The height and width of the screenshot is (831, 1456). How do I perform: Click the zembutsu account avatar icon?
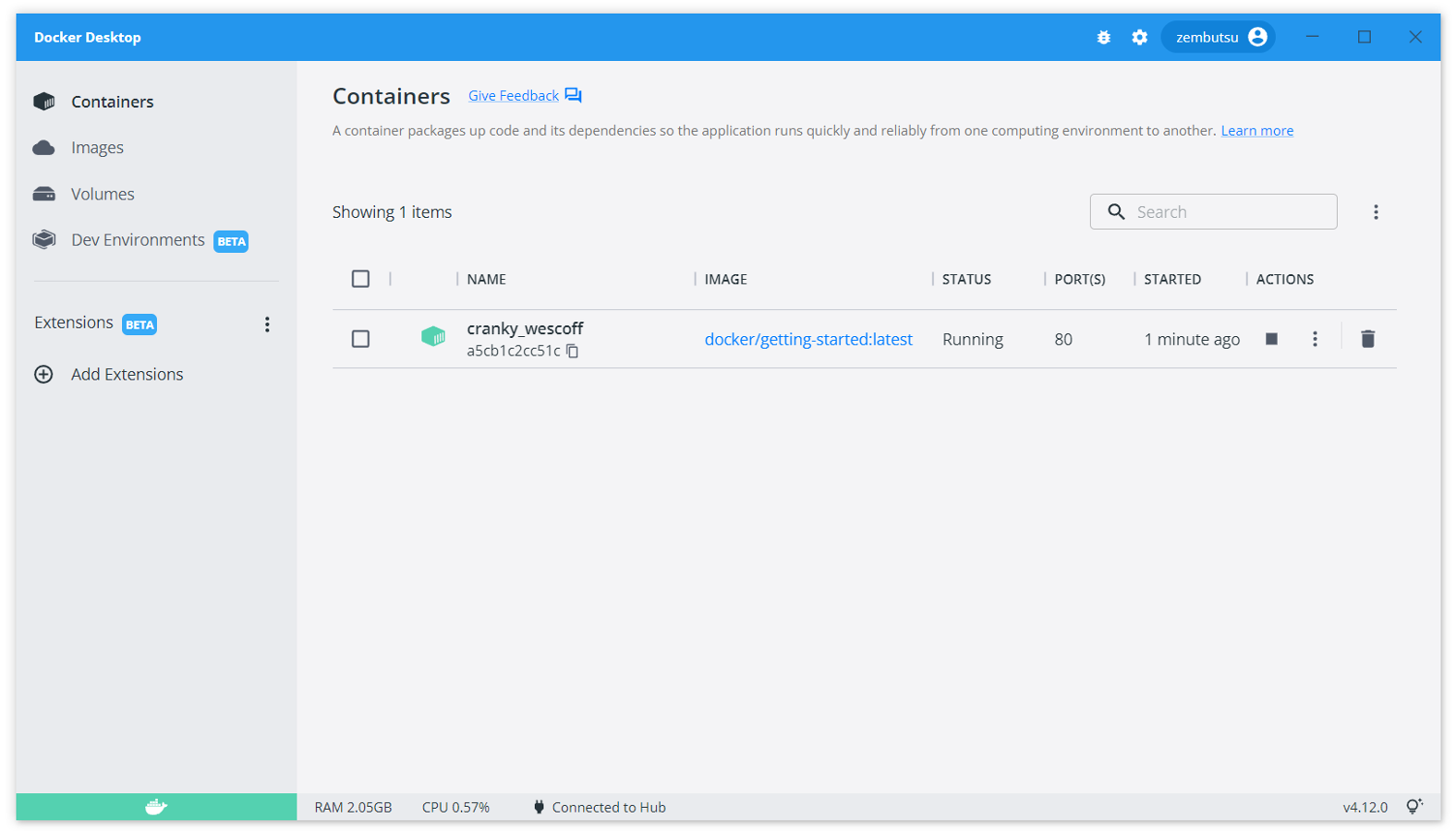pos(1257,37)
